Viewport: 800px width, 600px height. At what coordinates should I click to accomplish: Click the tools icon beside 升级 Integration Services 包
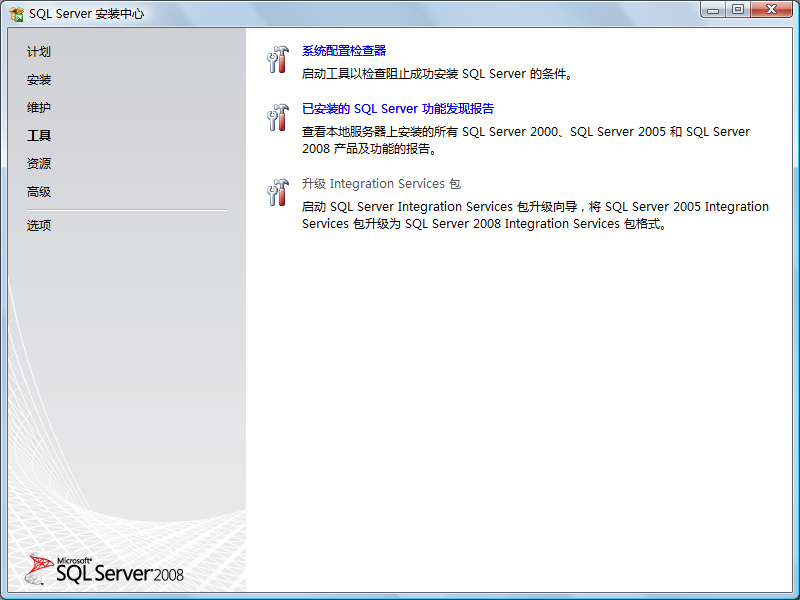click(278, 192)
